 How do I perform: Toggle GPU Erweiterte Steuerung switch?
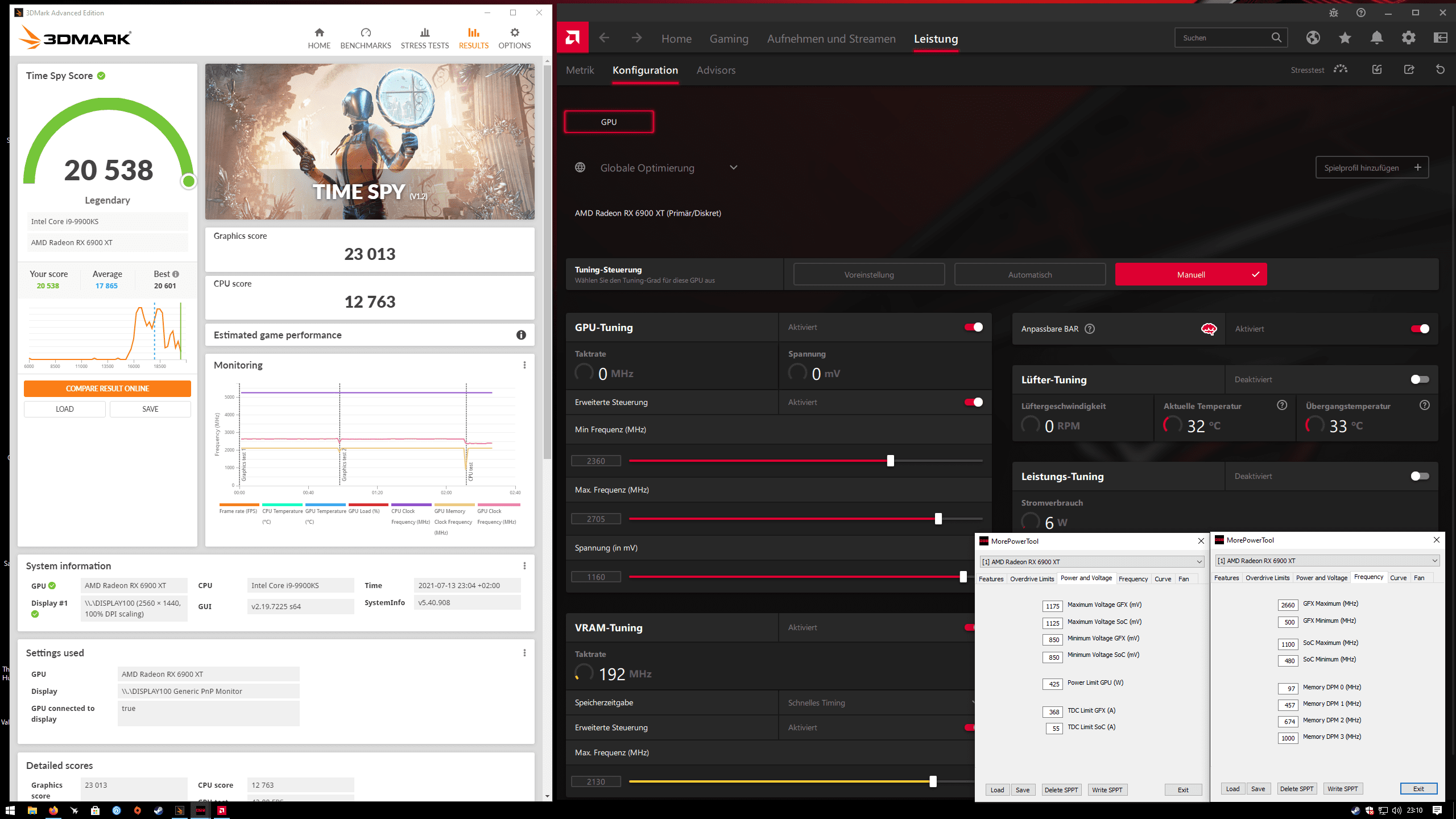point(973,402)
